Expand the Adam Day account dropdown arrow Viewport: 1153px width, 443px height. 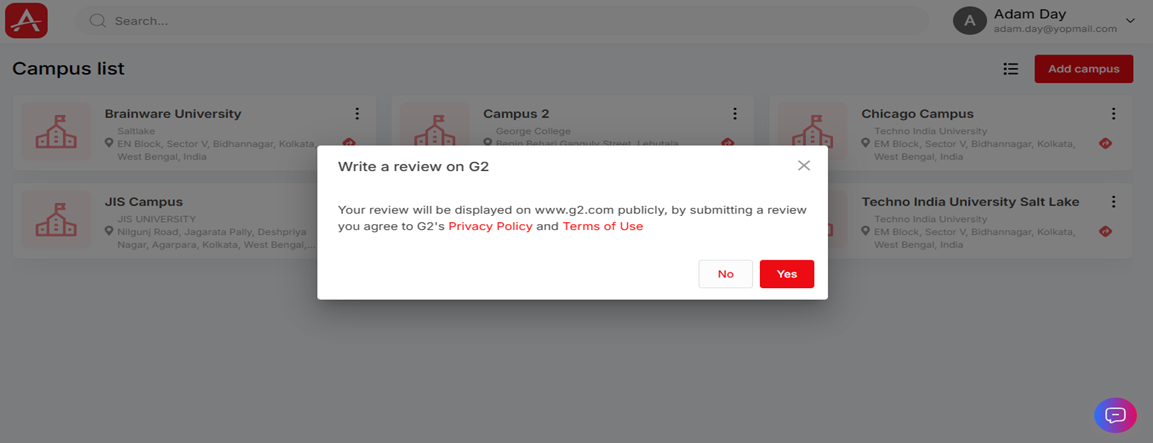pyautogui.click(x=1130, y=21)
